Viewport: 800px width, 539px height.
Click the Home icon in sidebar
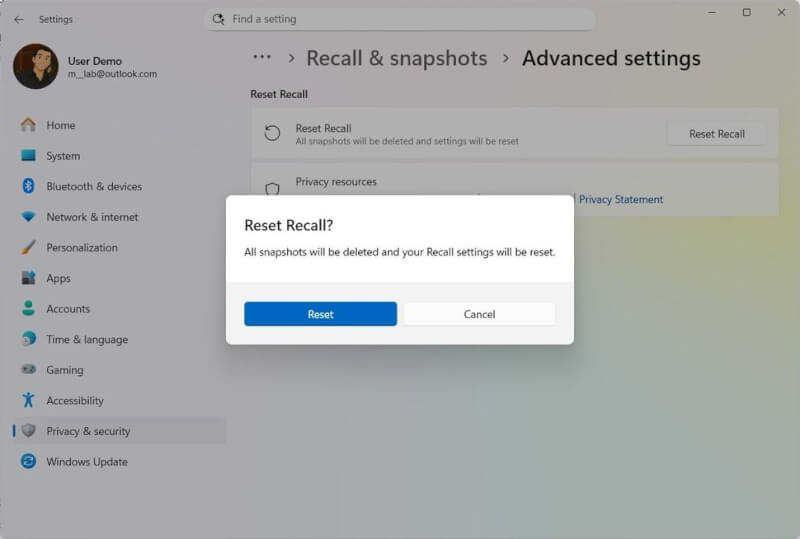click(28, 125)
